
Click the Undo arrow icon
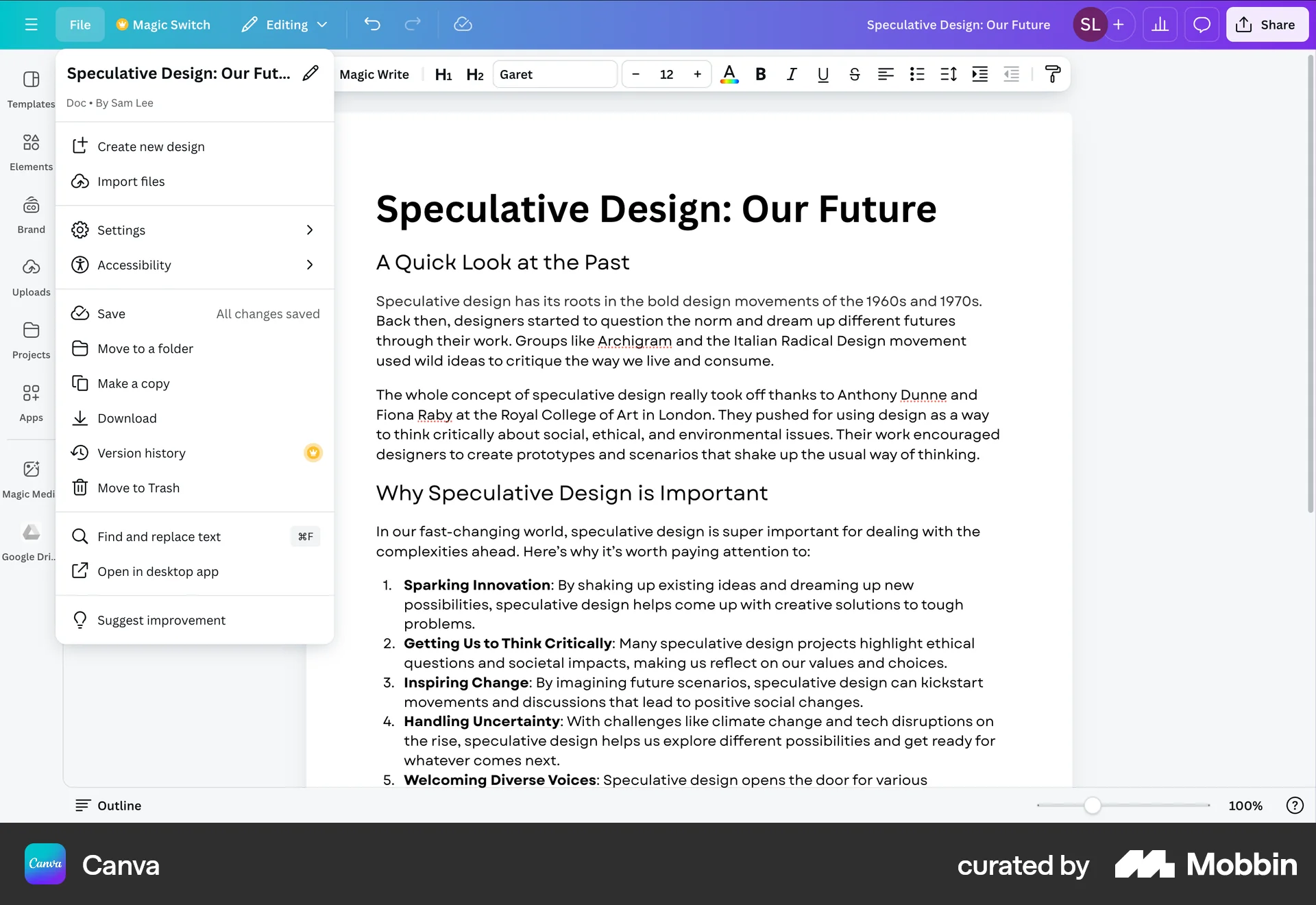[x=373, y=24]
